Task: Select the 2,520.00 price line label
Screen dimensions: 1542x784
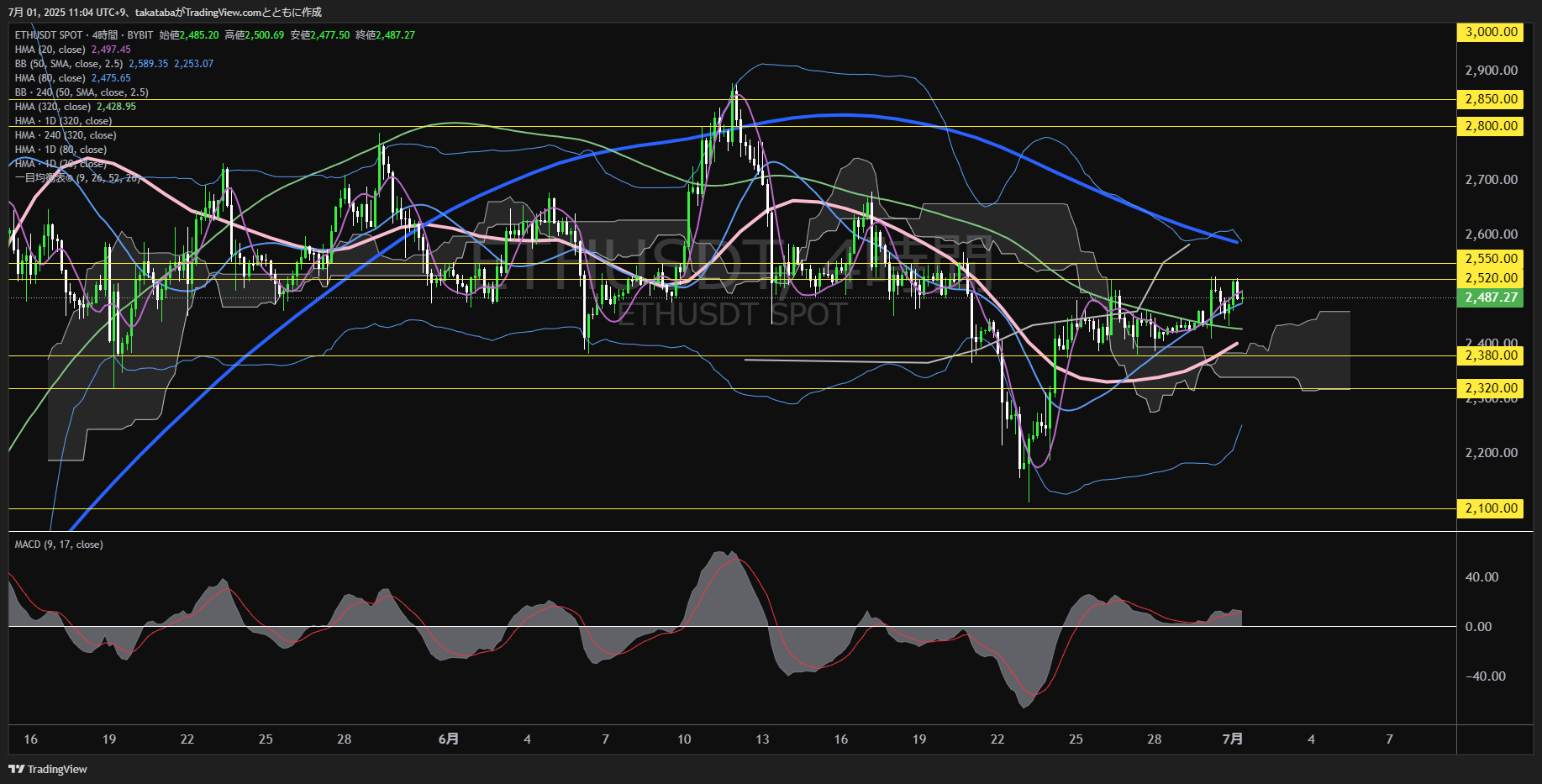Action: [x=1490, y=278]
